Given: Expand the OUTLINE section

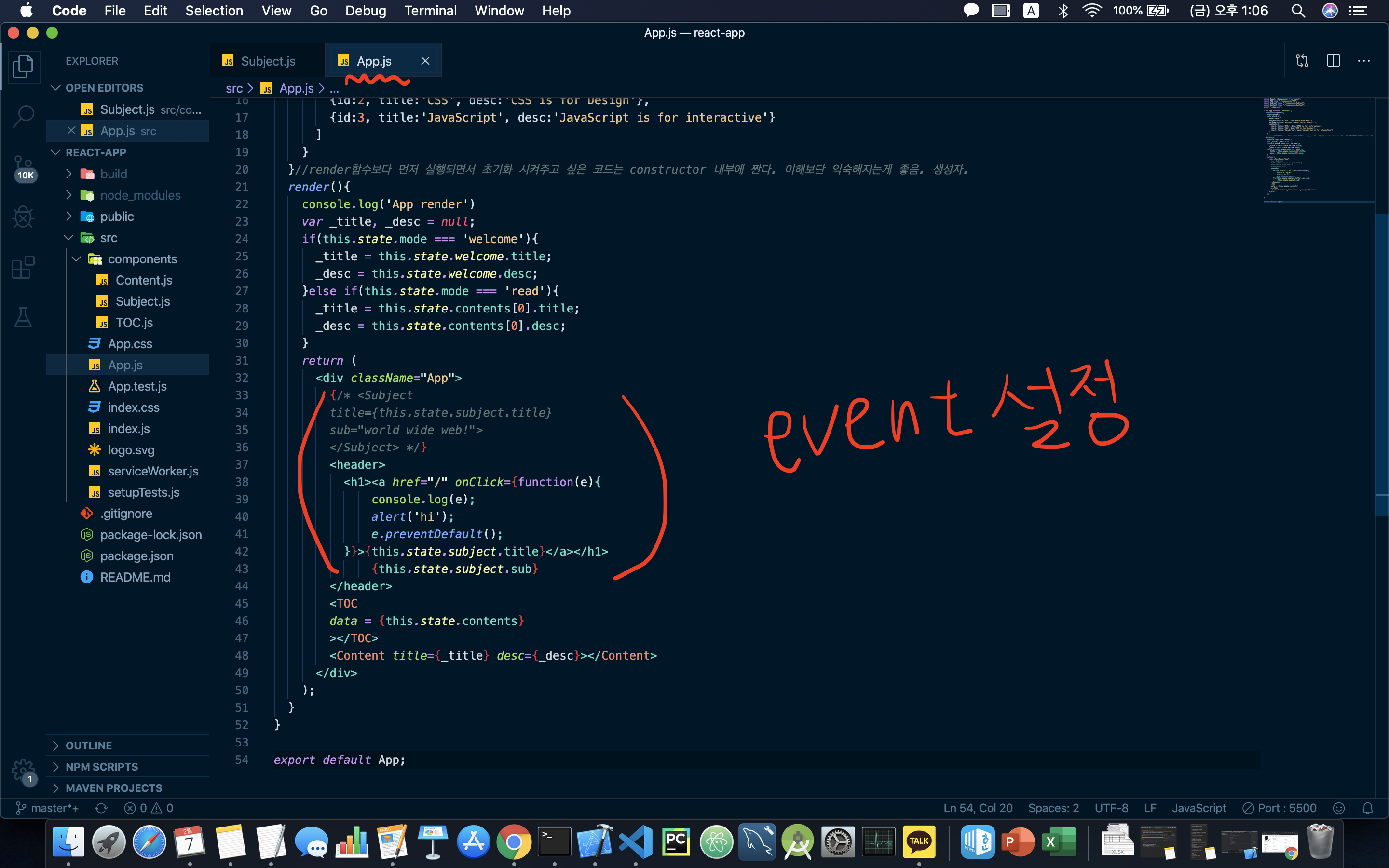Looking at the screenshot, I should pos(88,745).
